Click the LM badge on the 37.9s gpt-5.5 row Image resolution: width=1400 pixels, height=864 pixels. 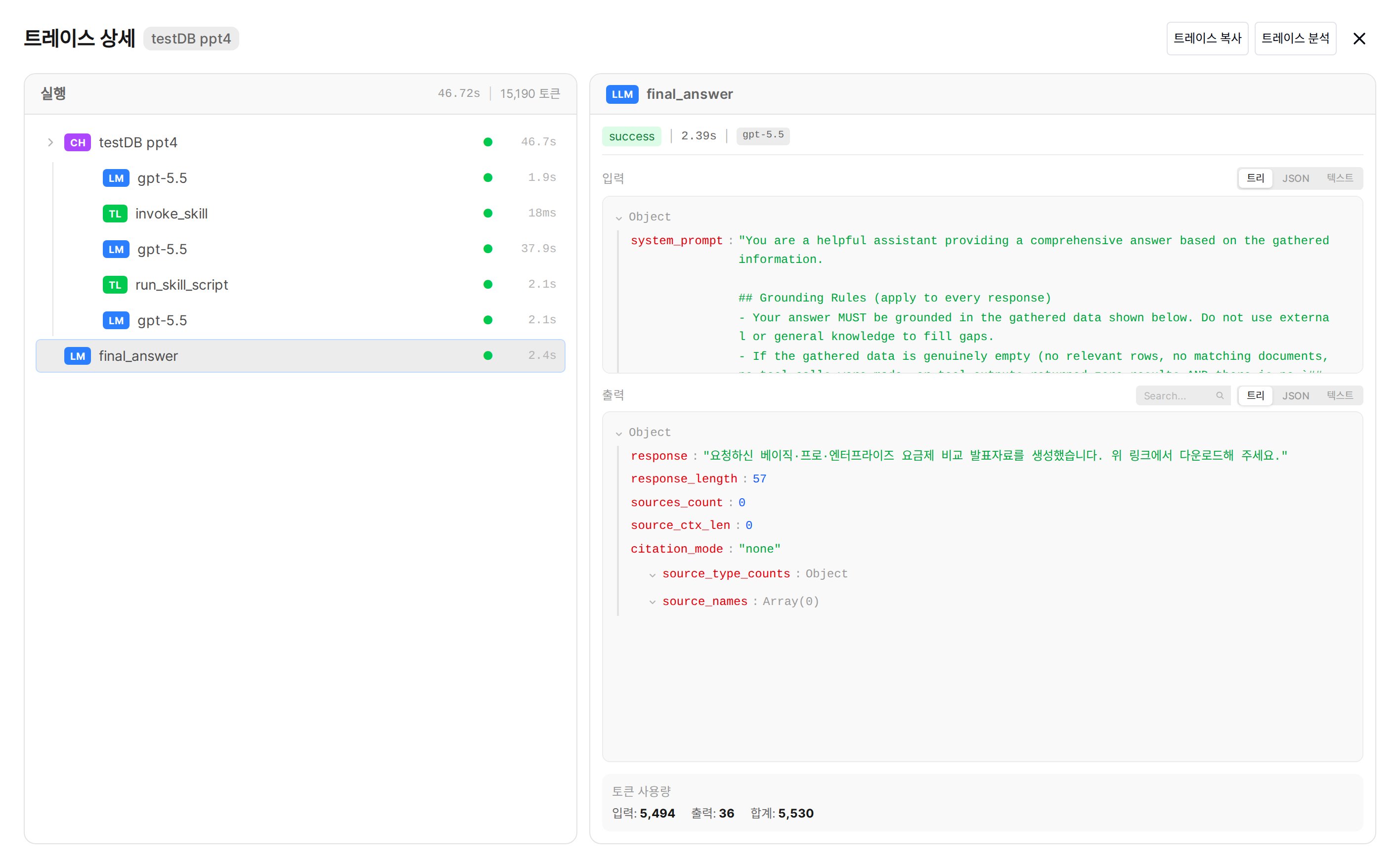(116, 249)
